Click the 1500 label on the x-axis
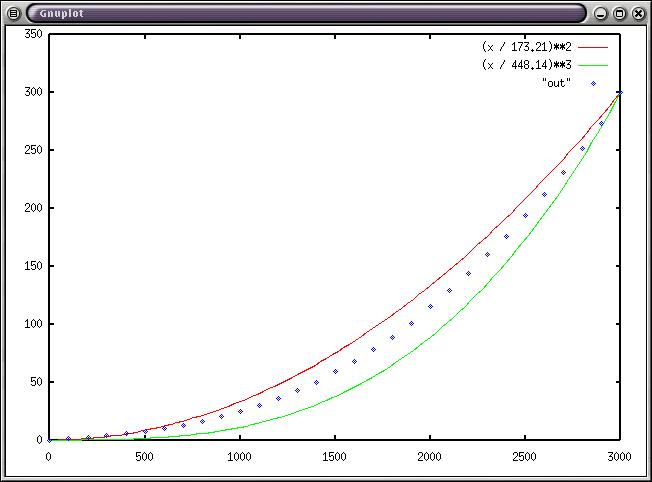This screenshot has width=652, height=482. (334, 456)
